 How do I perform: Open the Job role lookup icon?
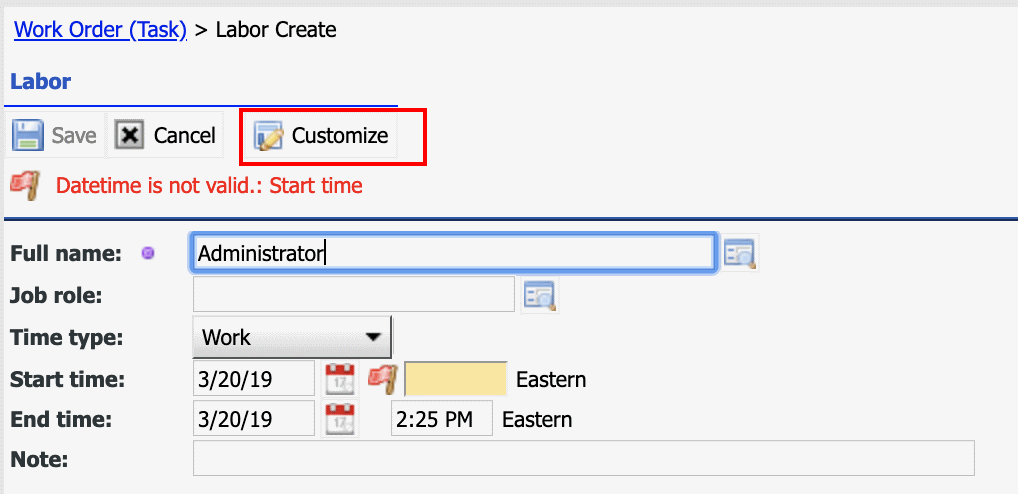coord(540,296)
